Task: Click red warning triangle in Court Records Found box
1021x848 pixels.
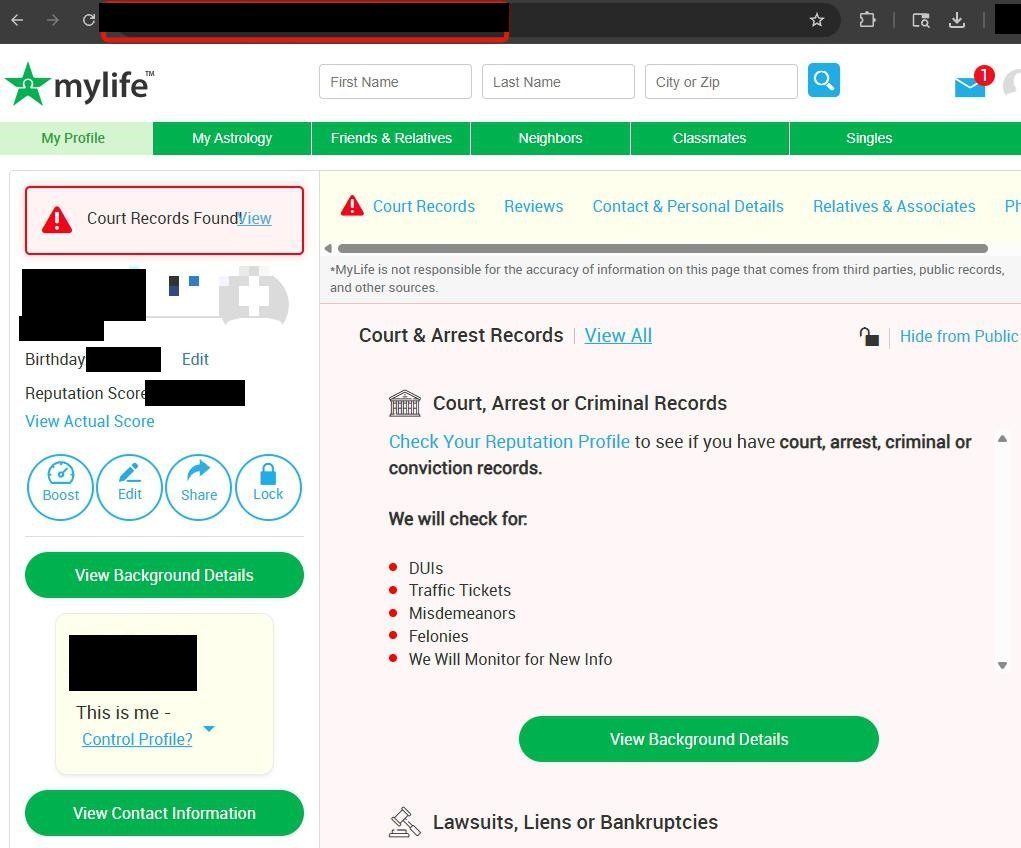Action: coord(57,220)
